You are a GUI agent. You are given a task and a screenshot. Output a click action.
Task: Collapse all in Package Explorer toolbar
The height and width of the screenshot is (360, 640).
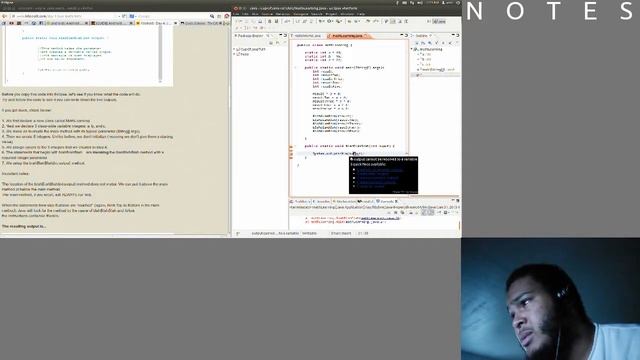(271, 43)
